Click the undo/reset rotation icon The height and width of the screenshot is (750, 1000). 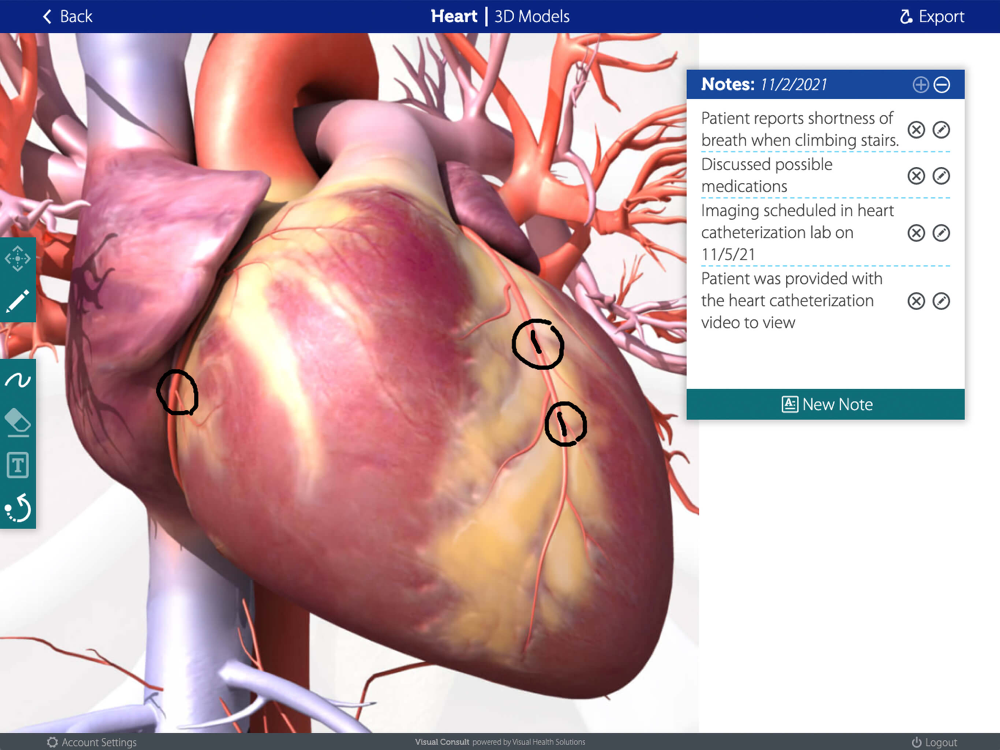(x=17, y=508)
